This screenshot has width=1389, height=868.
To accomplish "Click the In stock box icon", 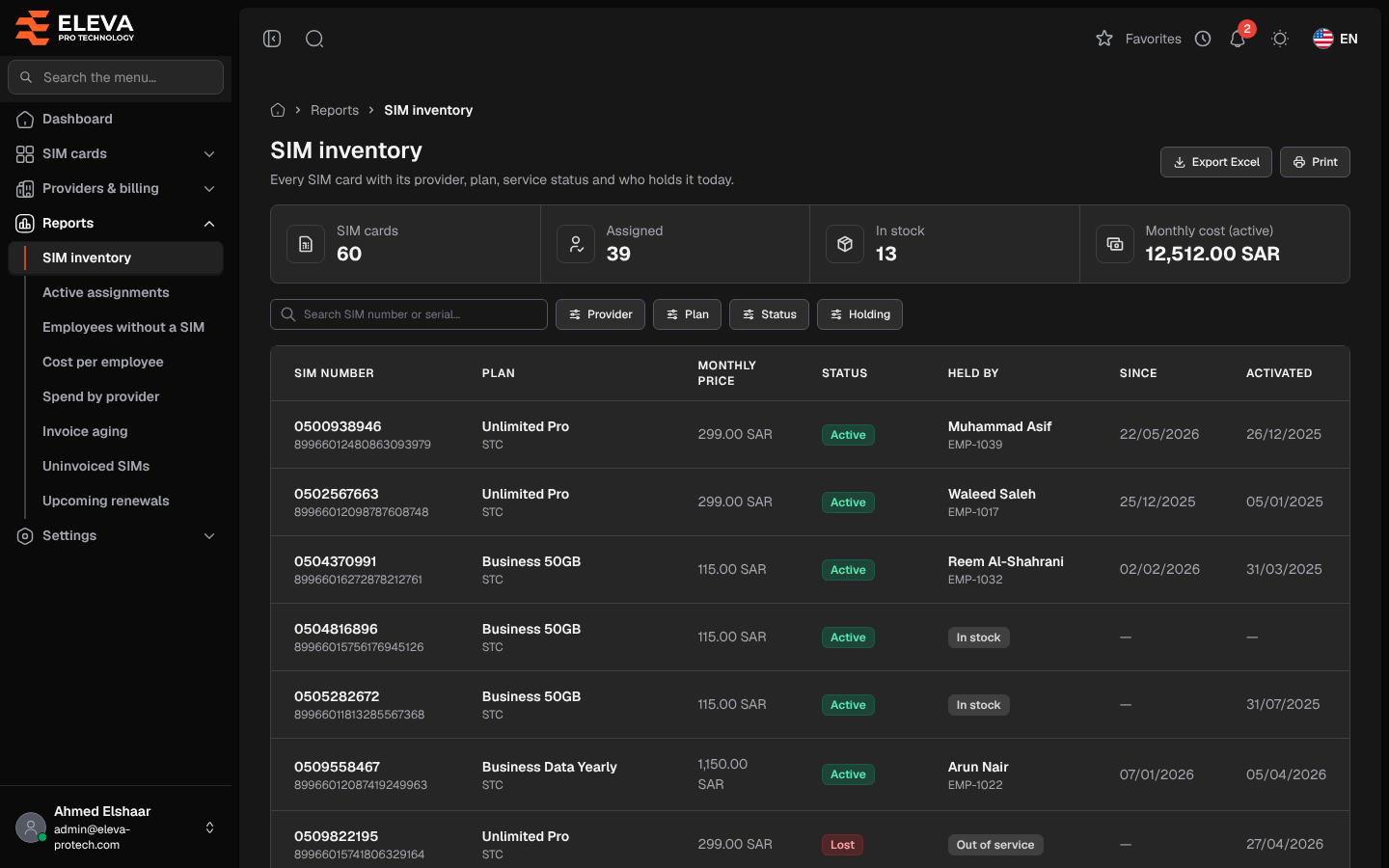I will pos(845,244).
